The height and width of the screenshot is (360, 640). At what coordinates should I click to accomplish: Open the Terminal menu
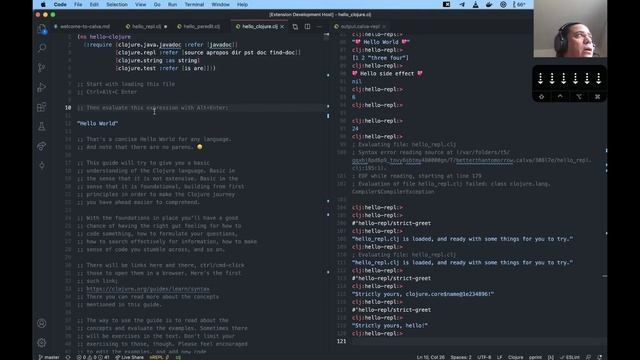(x=194, y=4)
